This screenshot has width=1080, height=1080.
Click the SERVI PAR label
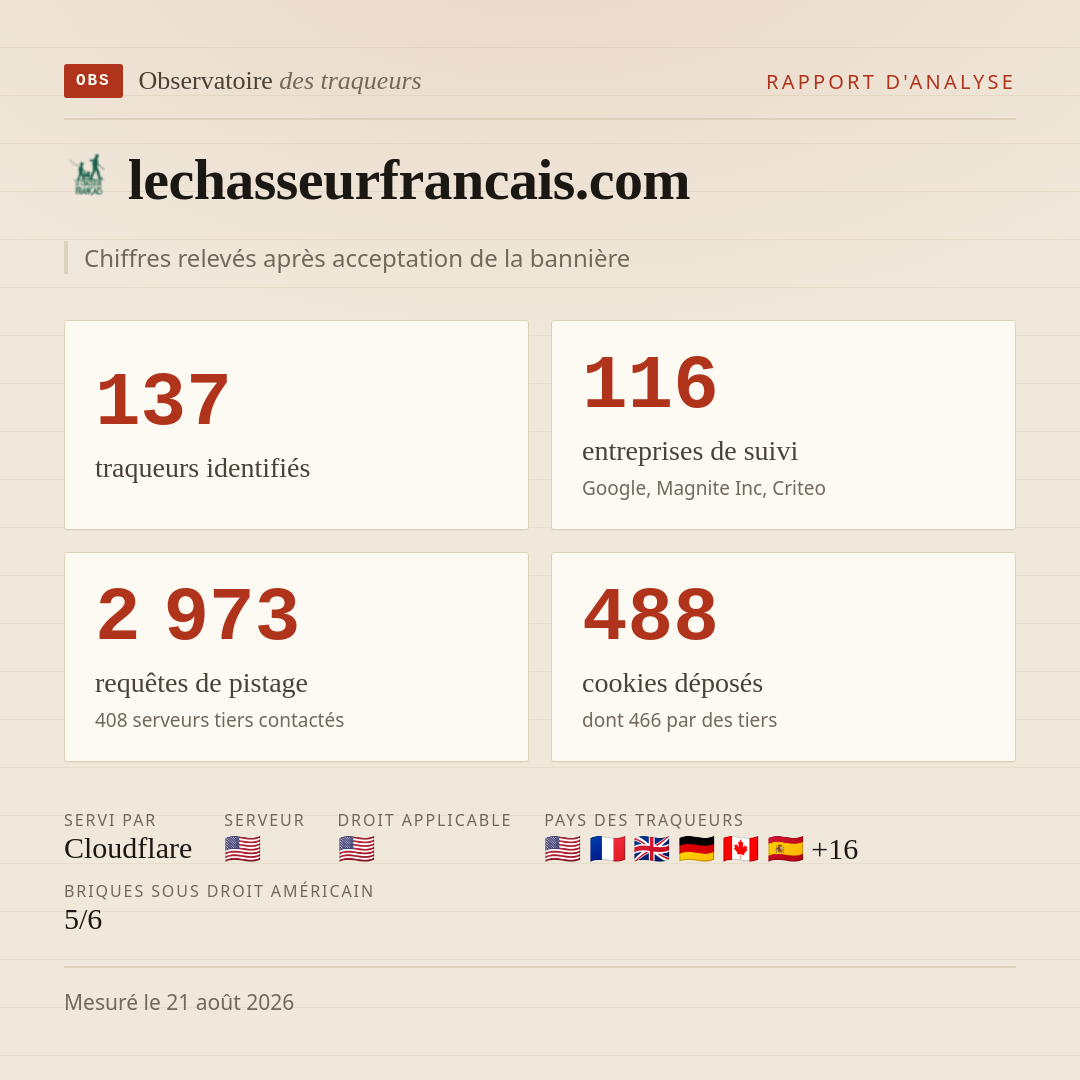110,820
